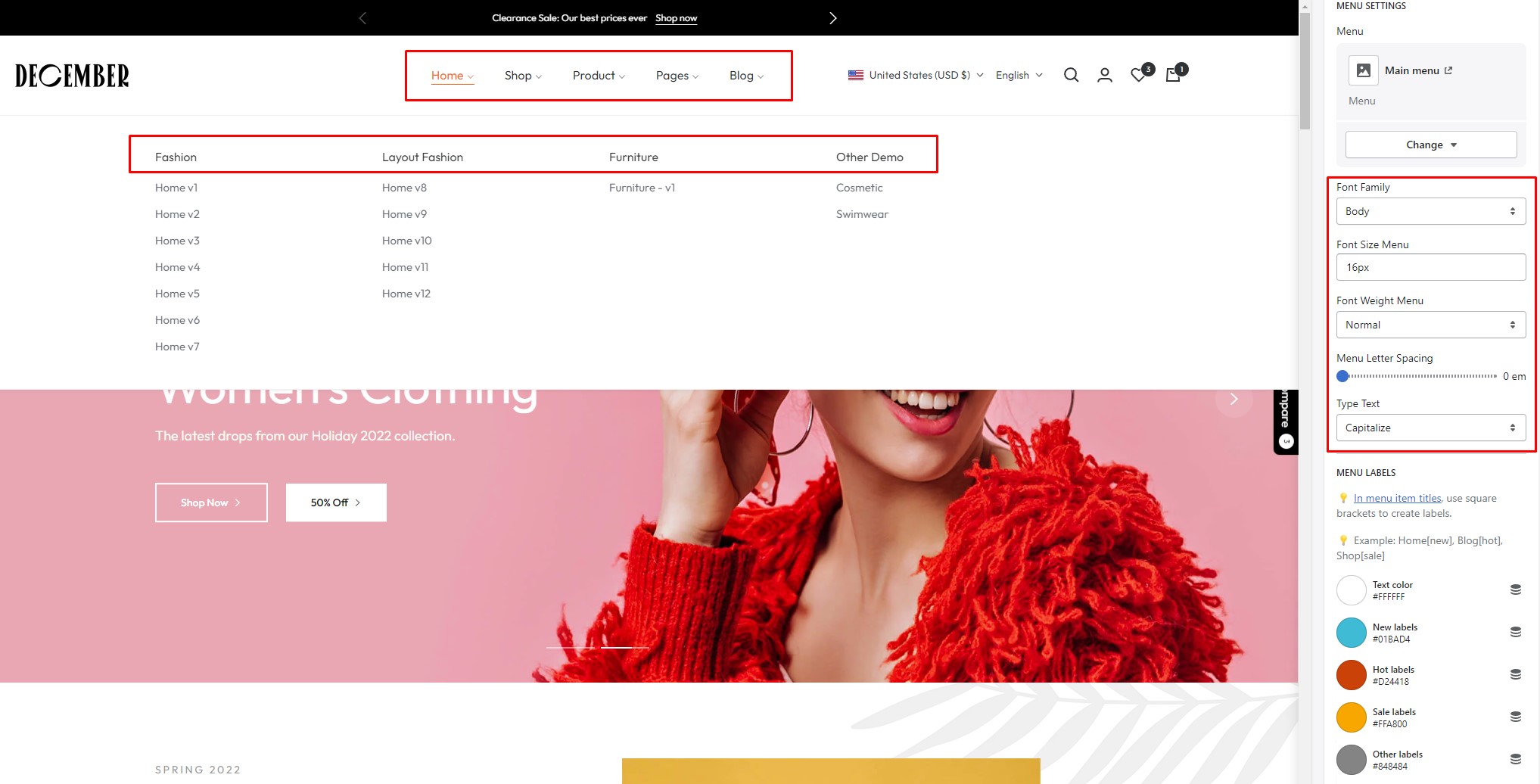Open the search magnifier icon in header
Image resolution: width=1540 pixels, height=784 pixels.
1071,75
